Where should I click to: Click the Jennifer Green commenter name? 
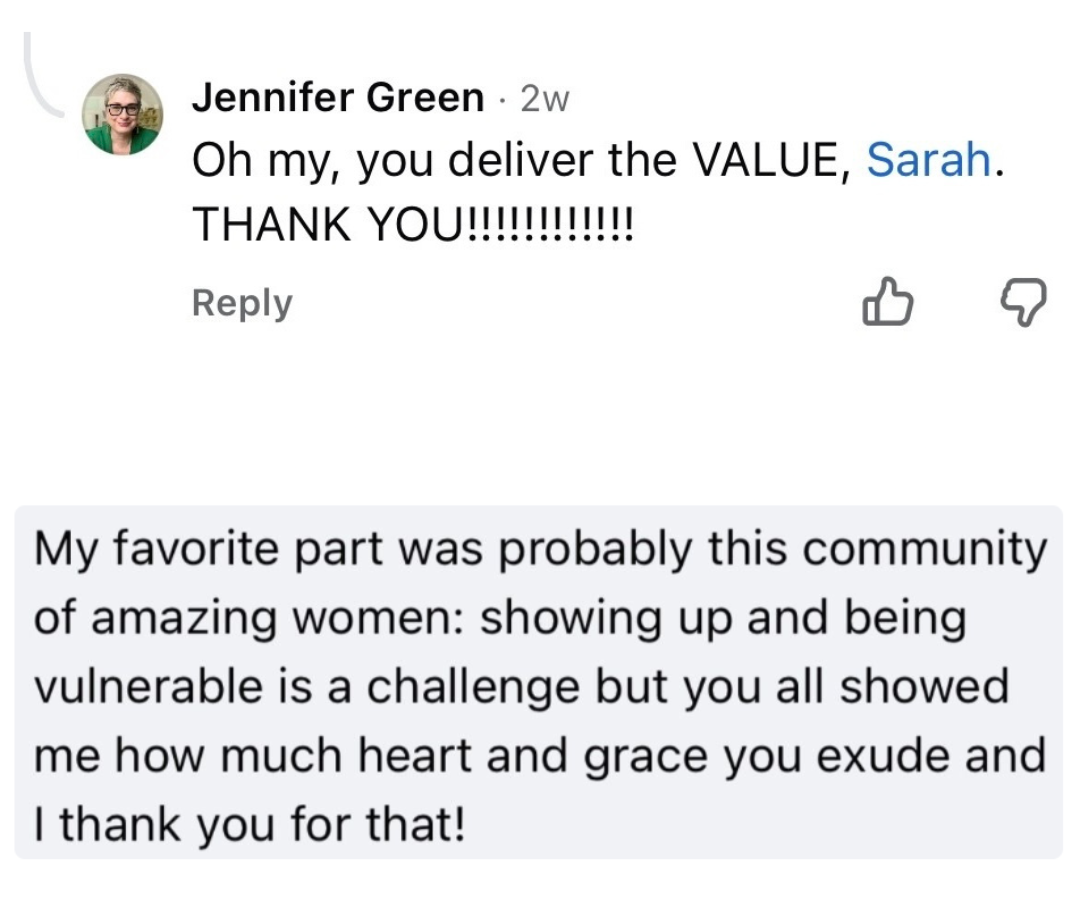pos(337,98)
